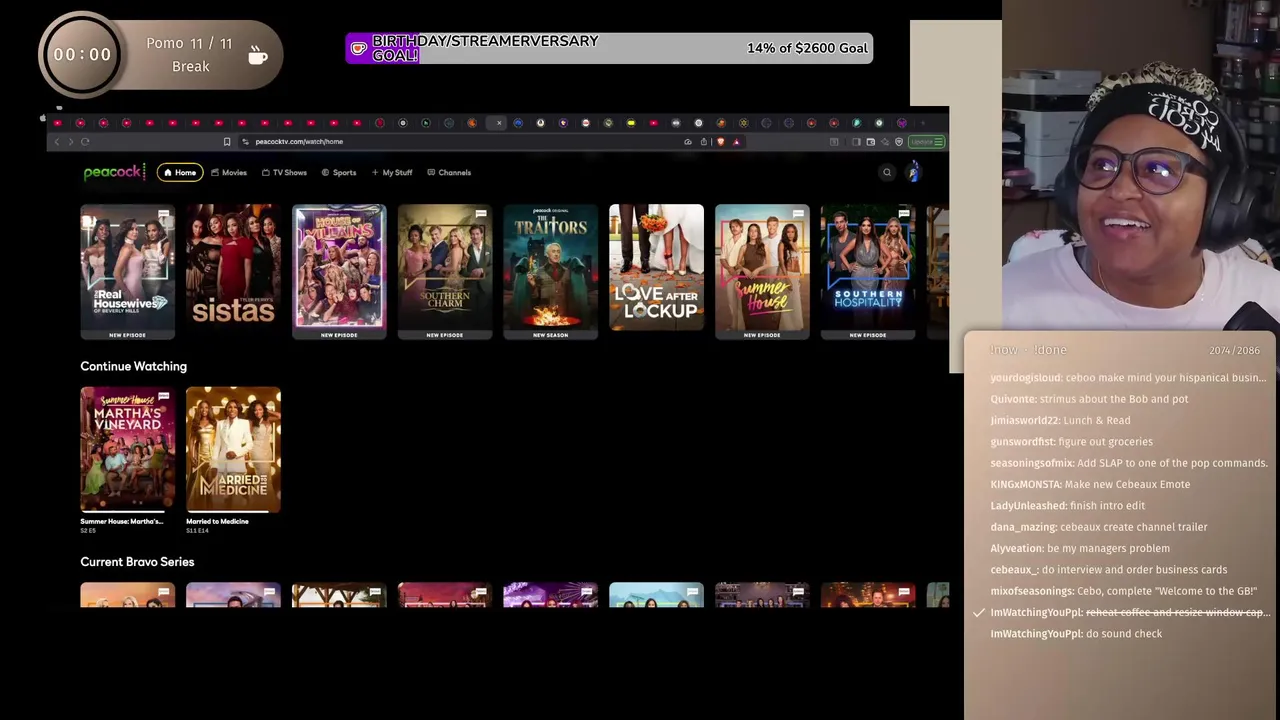Click the Current Bravo Series heading
Viewport: 1280px width, 720px height.
click(137, 562)
